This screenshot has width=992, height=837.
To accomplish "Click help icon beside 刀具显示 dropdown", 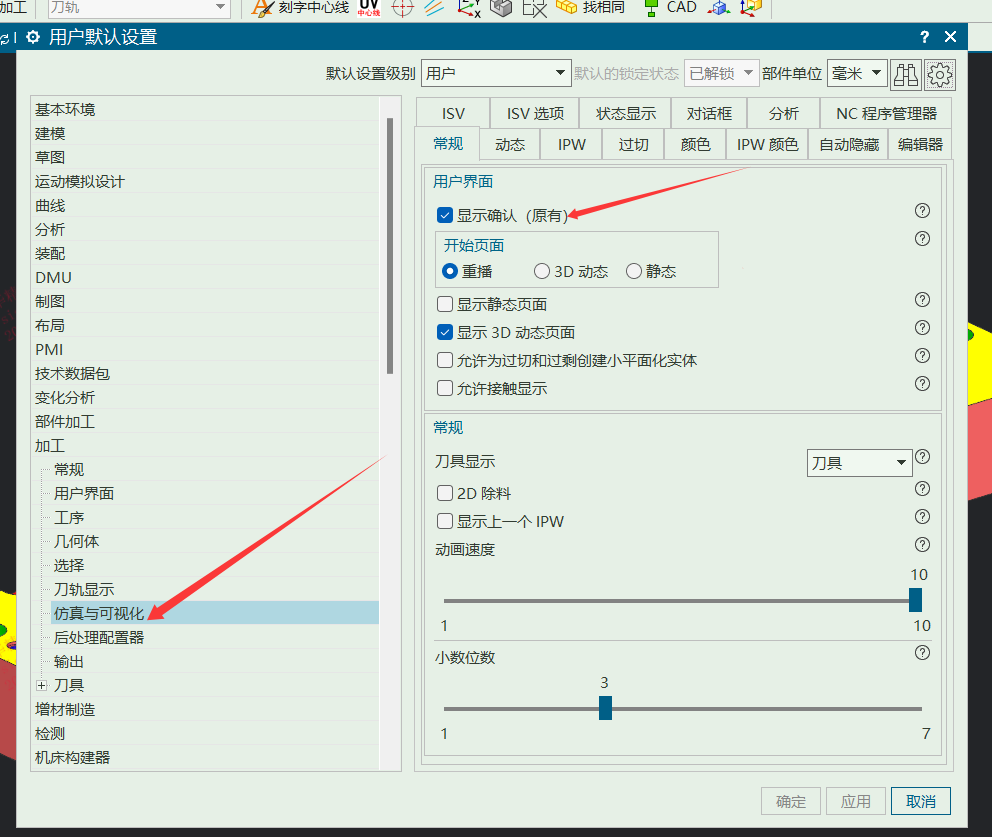I will pos(922,457).
